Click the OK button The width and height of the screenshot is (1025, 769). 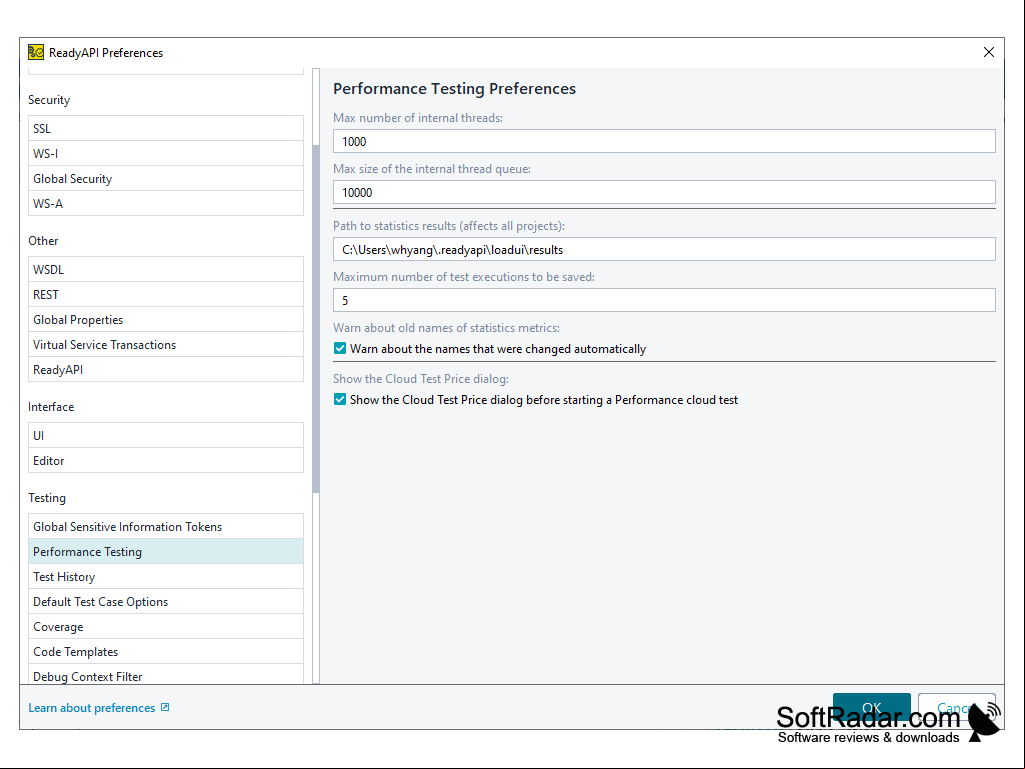(x=871, y=708)
